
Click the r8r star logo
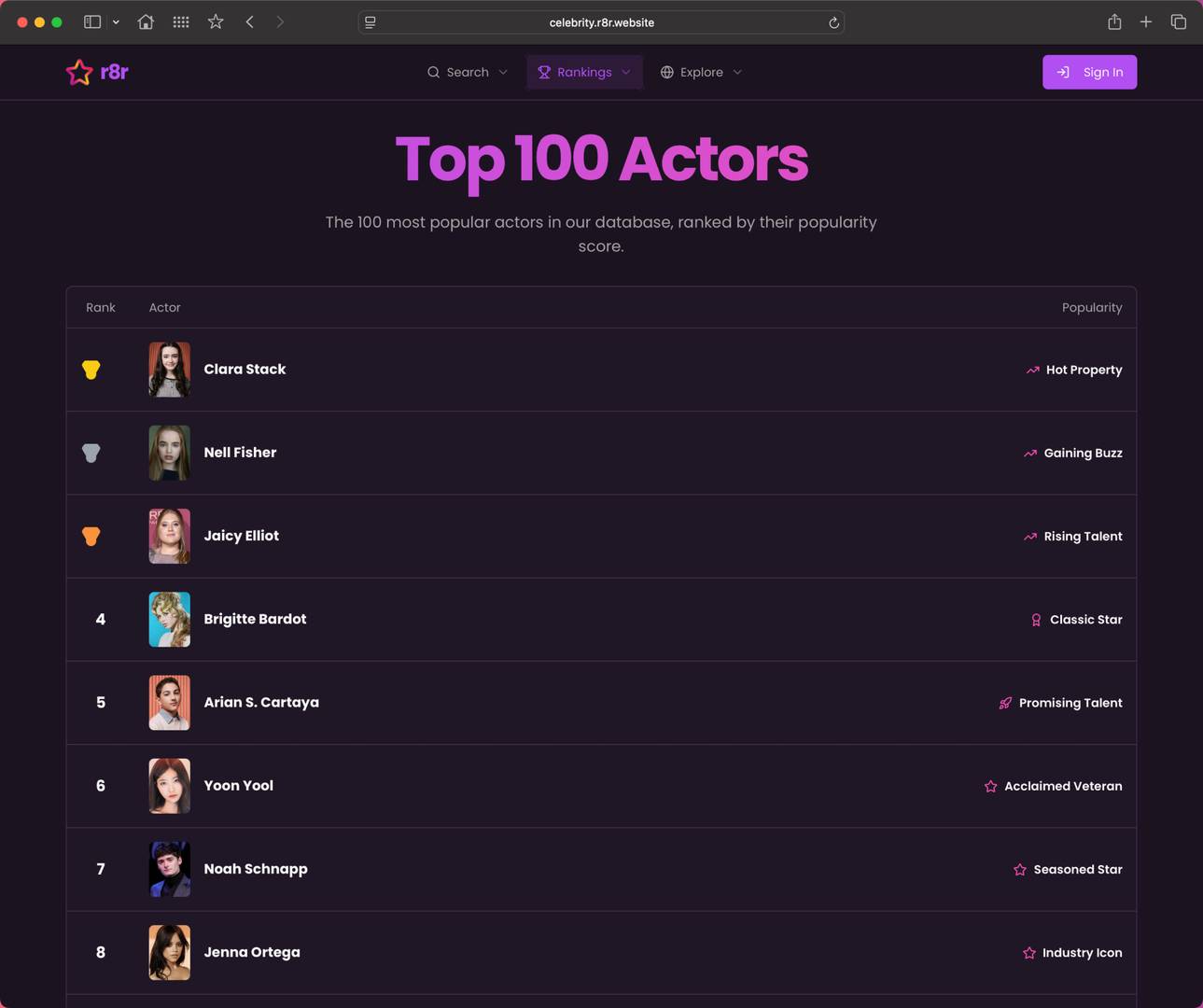78,72
